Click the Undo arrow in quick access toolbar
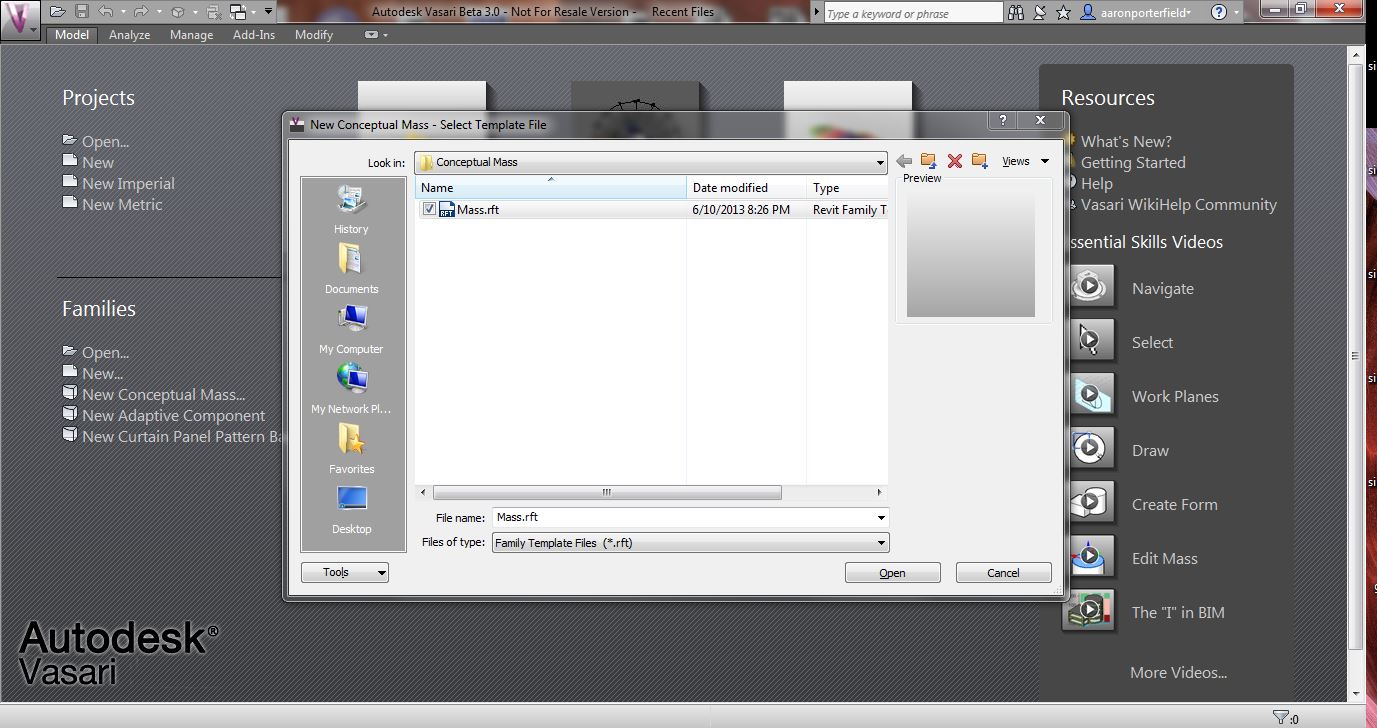Image resolution: width=1377 pixels, height=728 pixels. pos(105,12)
